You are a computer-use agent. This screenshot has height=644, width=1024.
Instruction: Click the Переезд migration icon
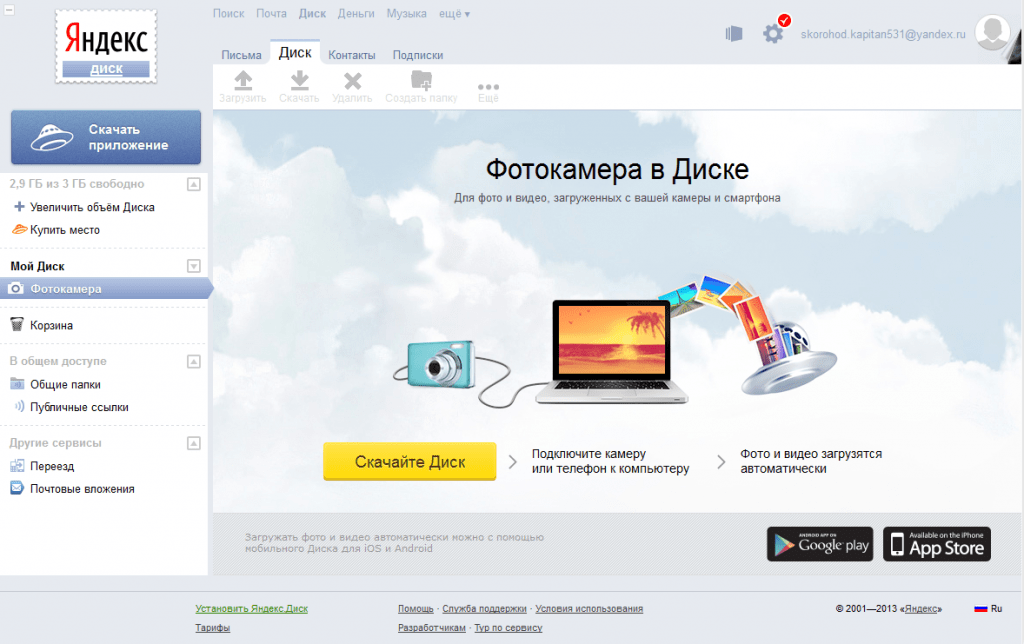pos(17,466)
